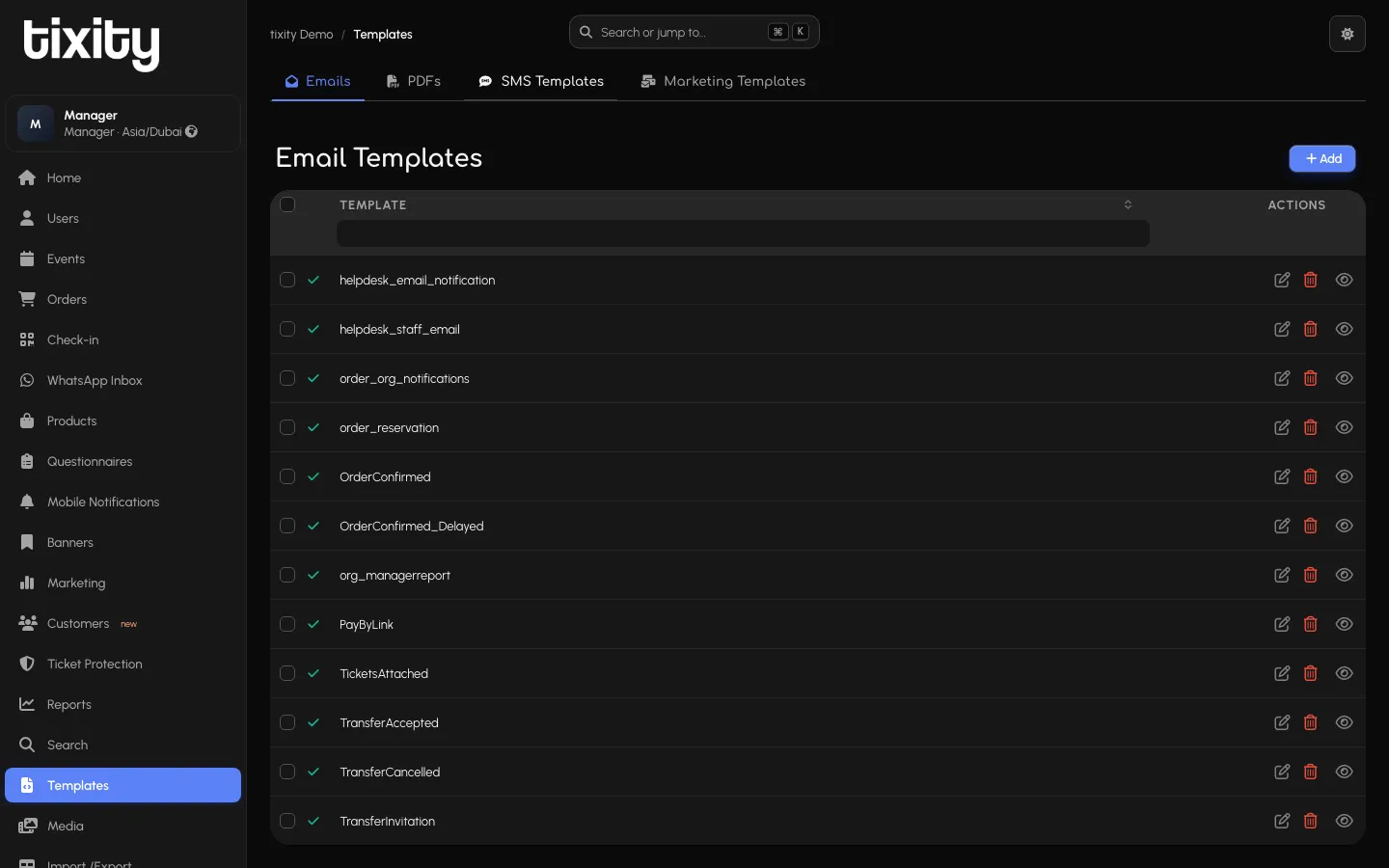The height and width of the screenshot is (868, 1389).
Task: Open the Mobile Notifications page
Action: (123, 502)
